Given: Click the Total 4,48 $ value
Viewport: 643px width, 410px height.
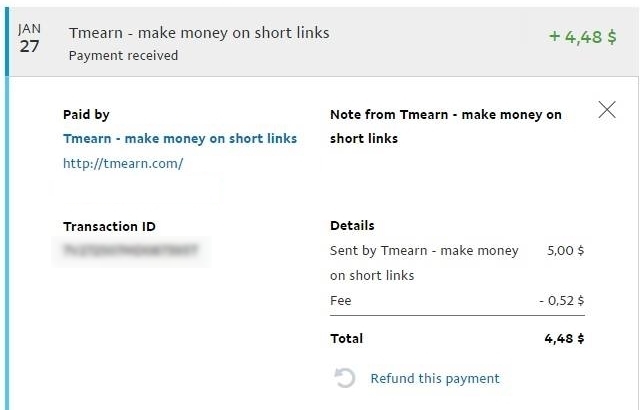Looking at the screenshot, I should 564,339.
